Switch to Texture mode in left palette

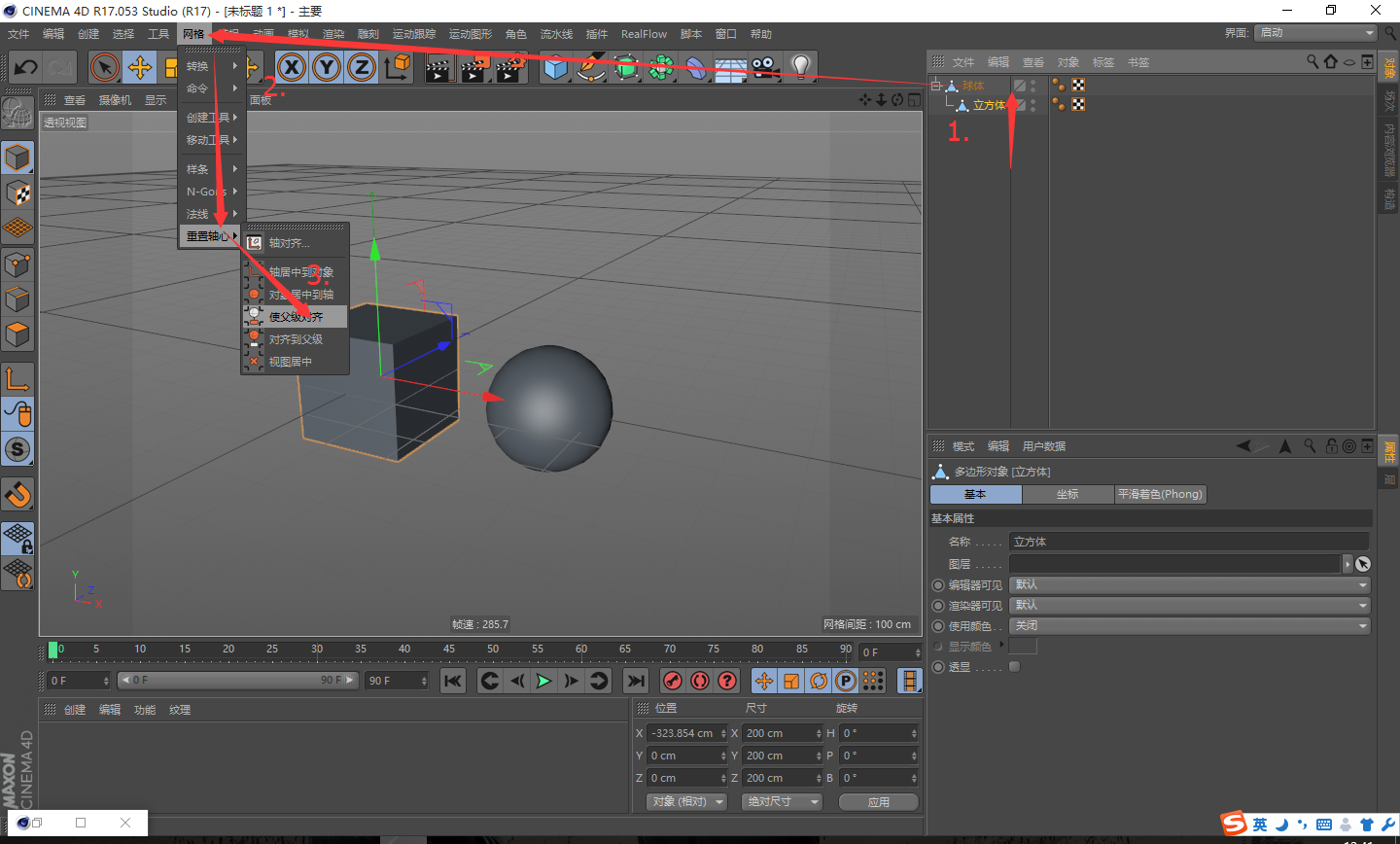[18, 193]
